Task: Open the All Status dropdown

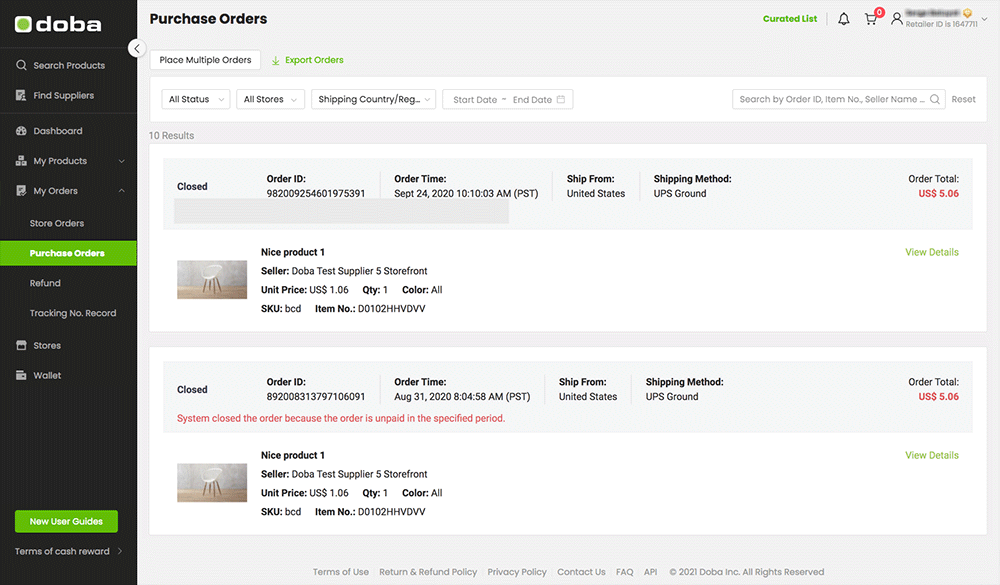Action: [x=195, y=99]
